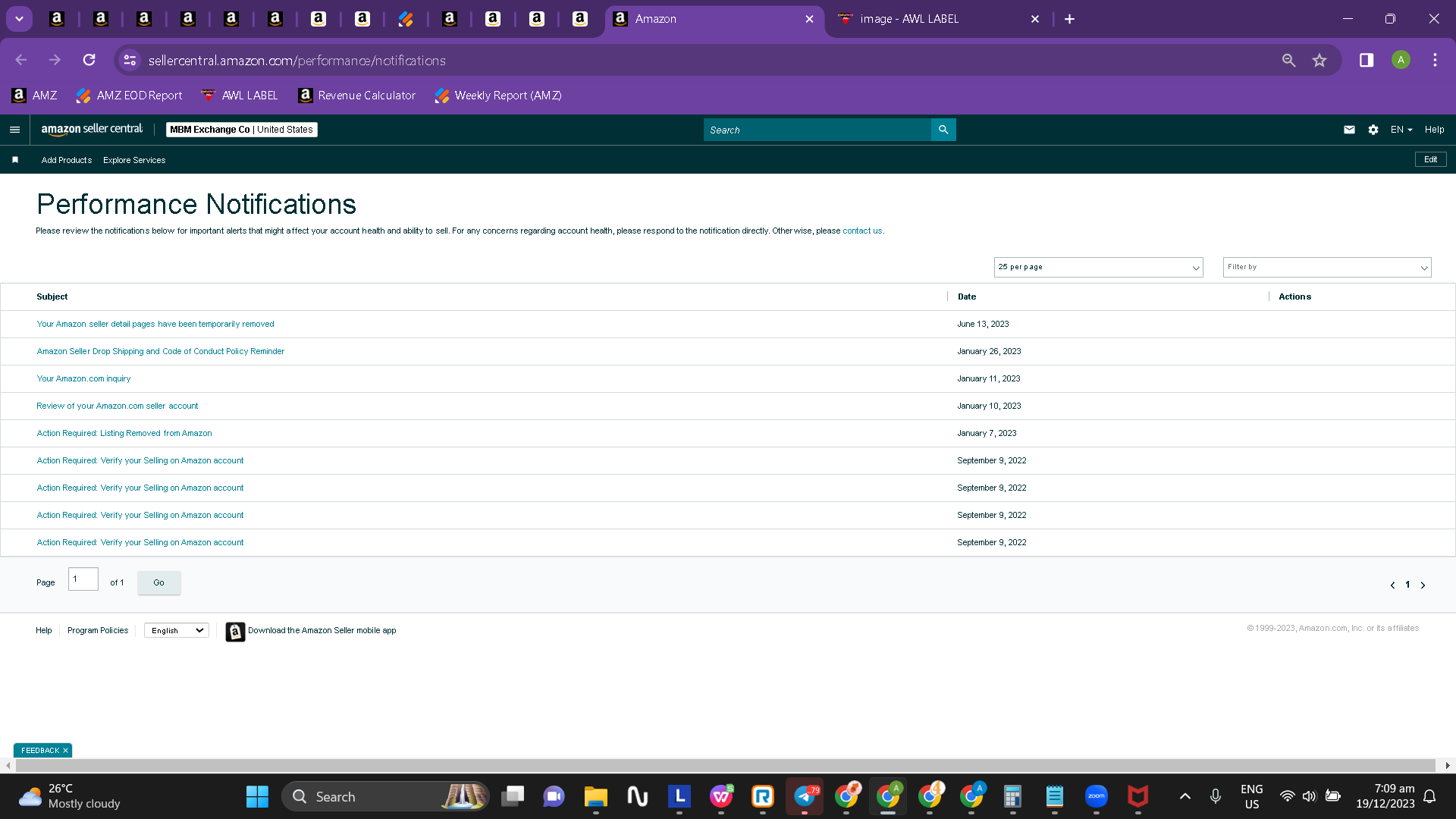Open the buyer messages envelope icon
Viewport: 1456px width, 819px height.
[x=1349, y=130]
